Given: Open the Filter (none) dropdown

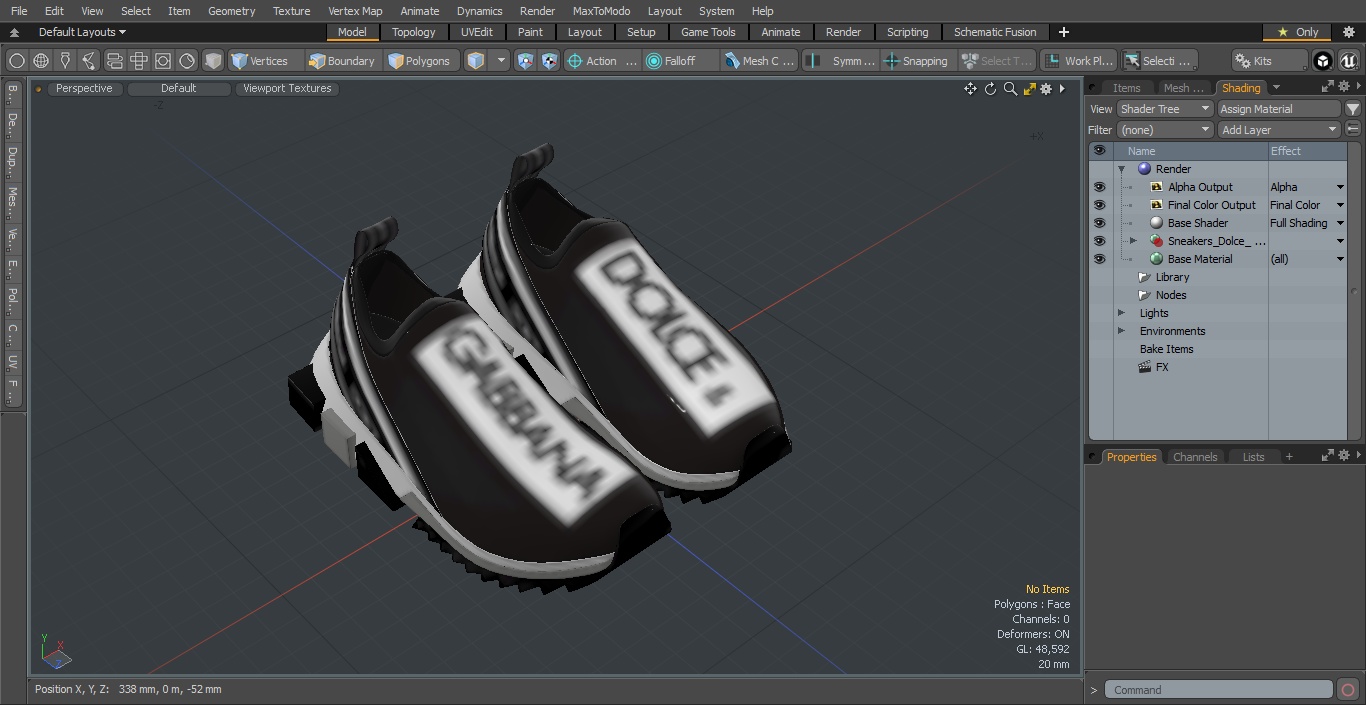Looking at the screenshot, I should [x=1165, y=130].
